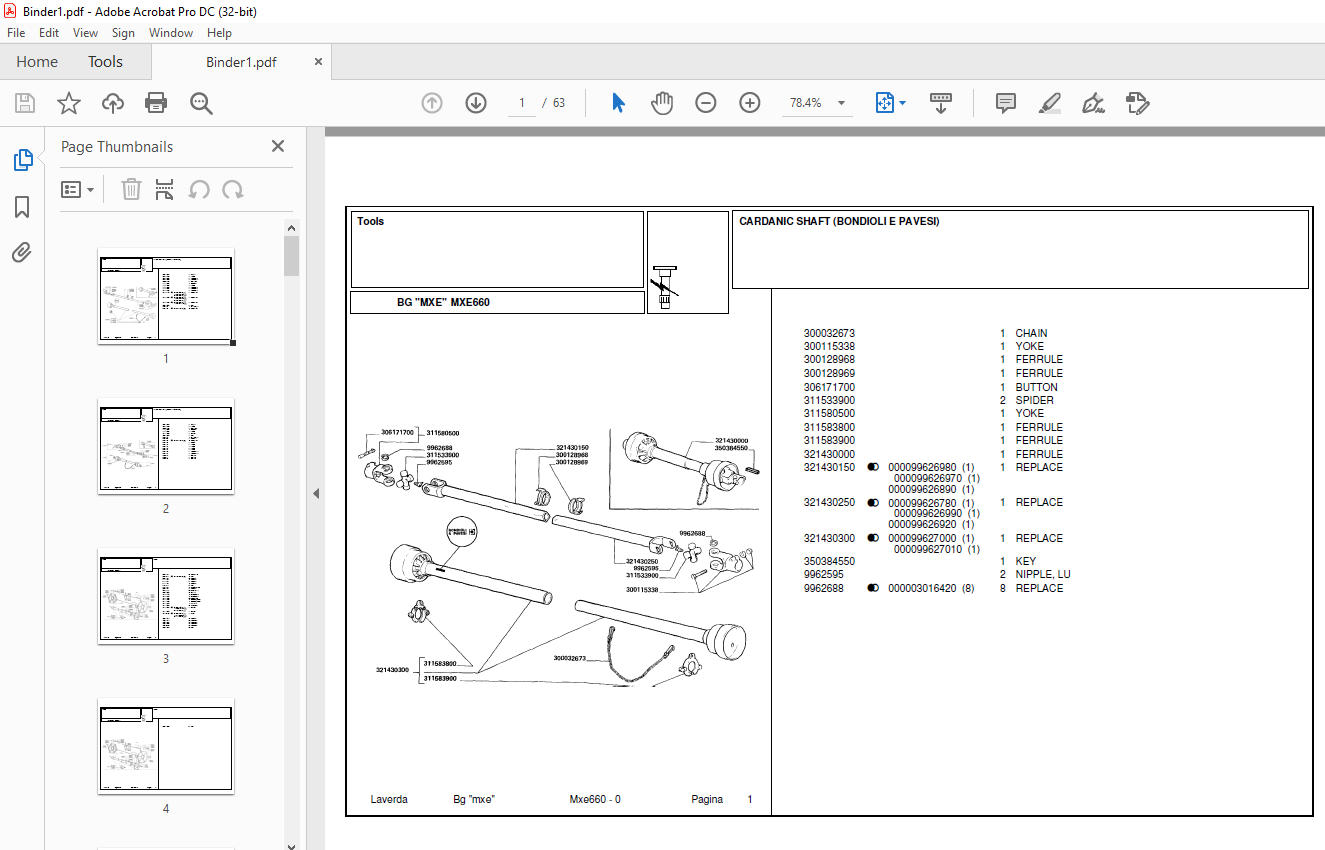Click the BG "MXE" MXE660 model label
1325x850 pixels.
pos(443,302)
